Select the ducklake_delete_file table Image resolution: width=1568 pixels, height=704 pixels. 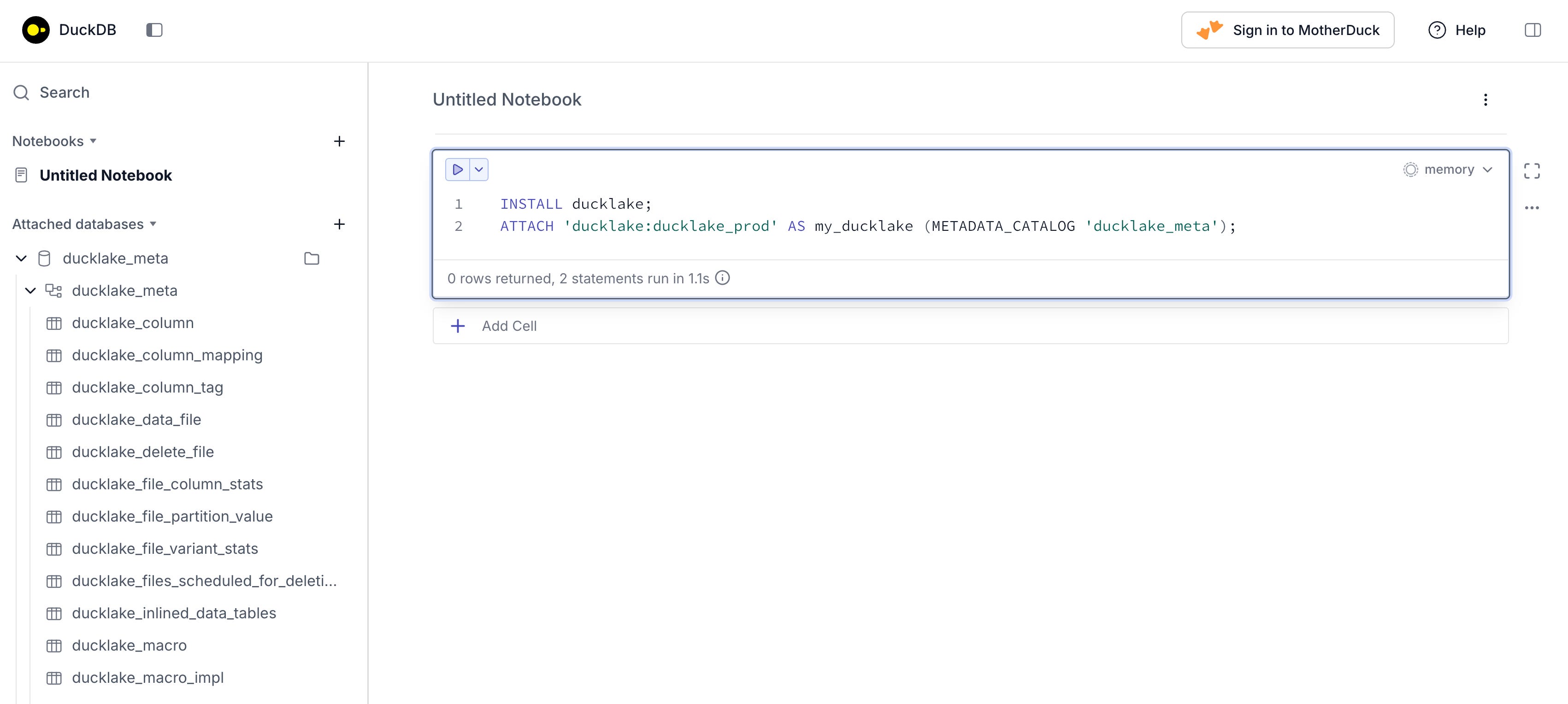click(x=143, y=452)
